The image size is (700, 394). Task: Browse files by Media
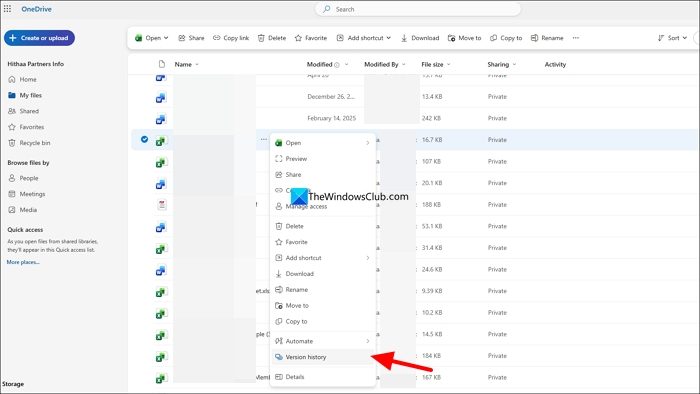22,210
